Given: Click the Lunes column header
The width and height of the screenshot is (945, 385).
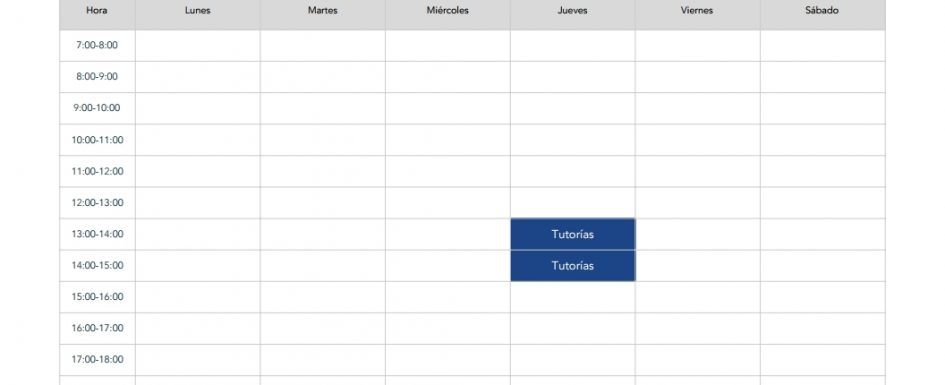Looking at the screenshot, I should [x=198, y=11].
